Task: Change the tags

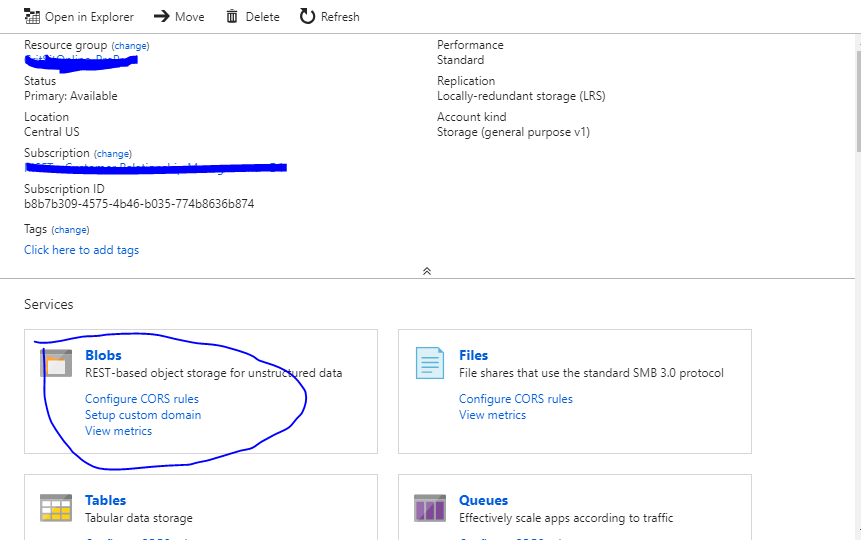Action: coord(70,230)
